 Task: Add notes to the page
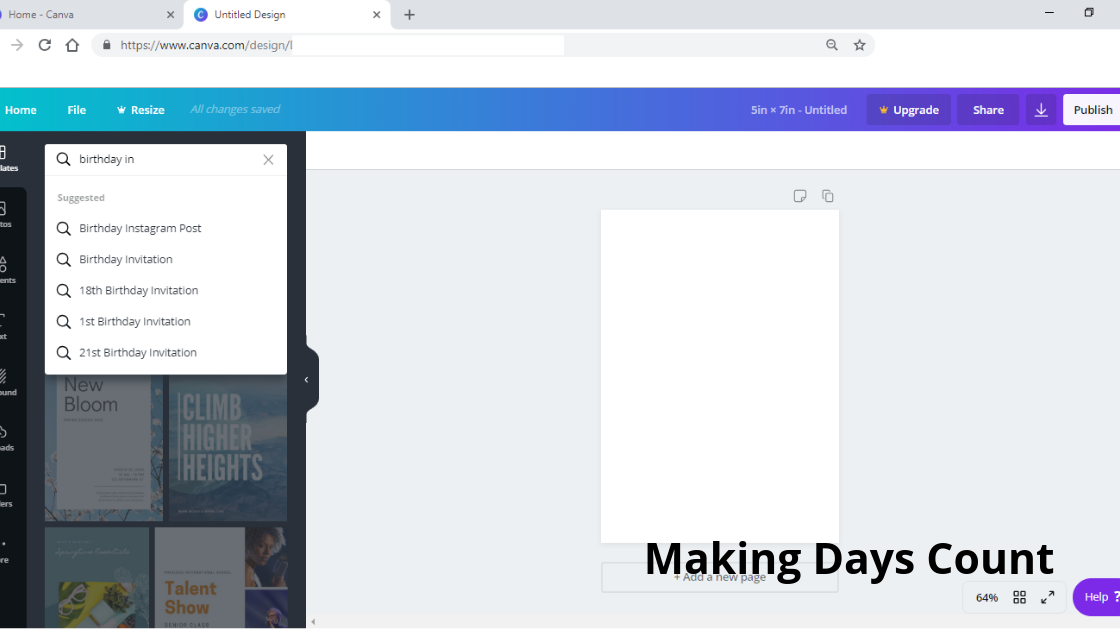click(799, 196)
